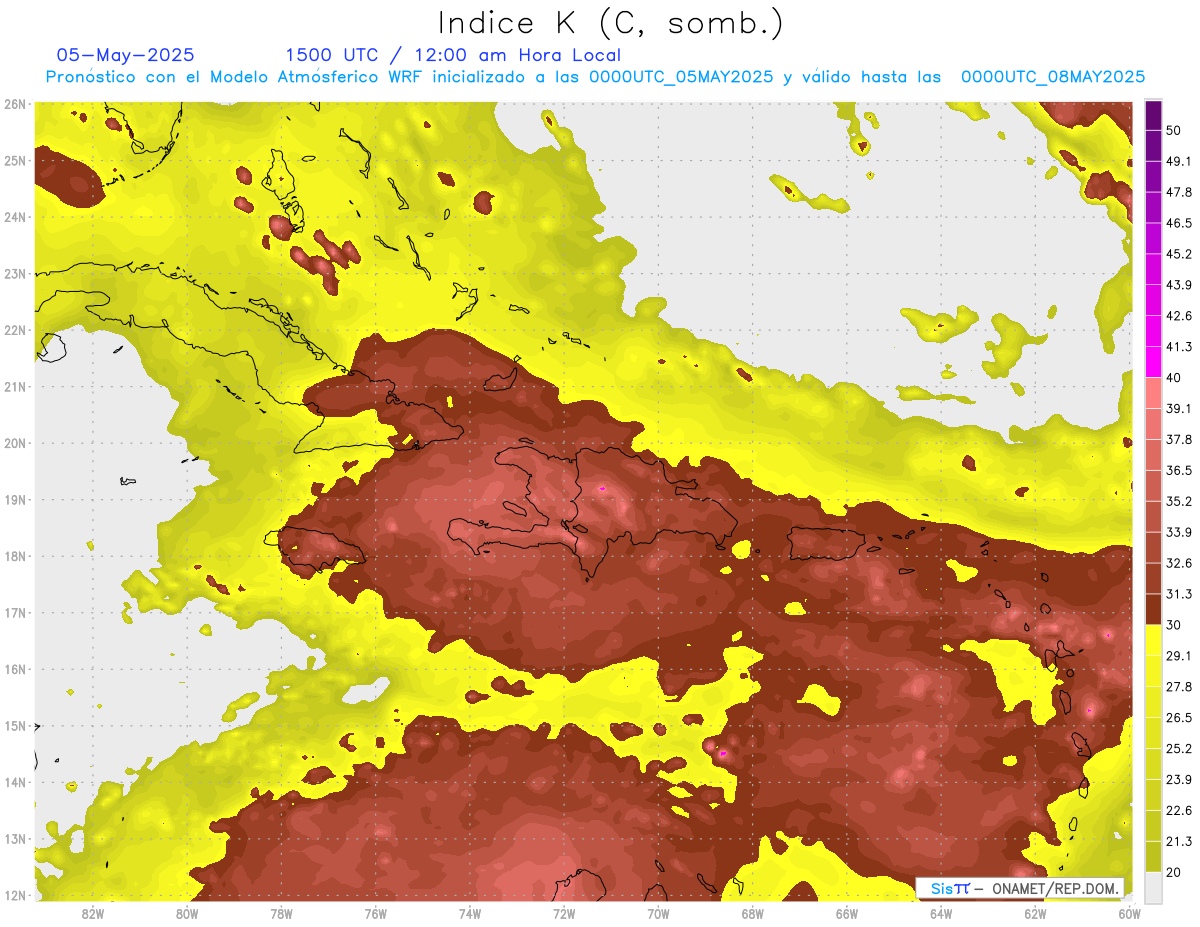Screen dimensions: 1200x927
Task: Click the "45.2" colorbar value
Action: (1177, 254)
